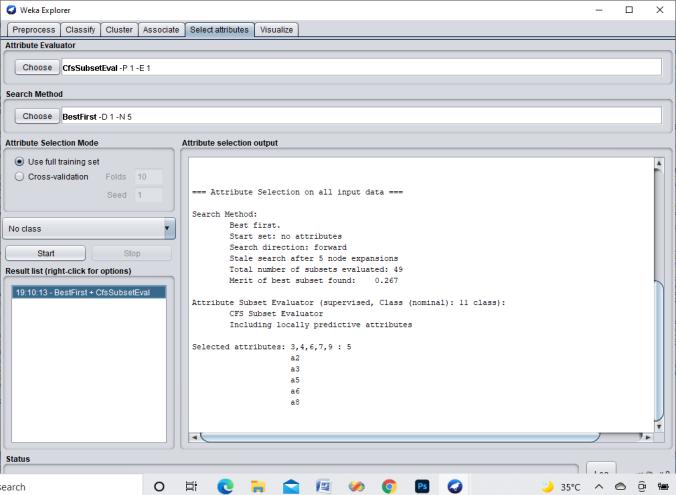Screen dimensions: 676x495
Task: Click the horizontal scrollbar thumb in output
Action: pyautogui.click(x=400, y=437)
